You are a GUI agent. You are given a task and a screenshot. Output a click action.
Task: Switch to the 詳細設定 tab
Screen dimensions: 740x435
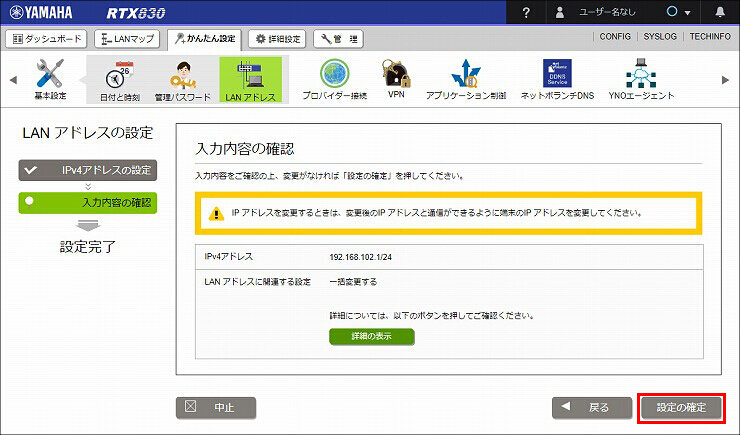pyautogui.click(x=277, y=39)
